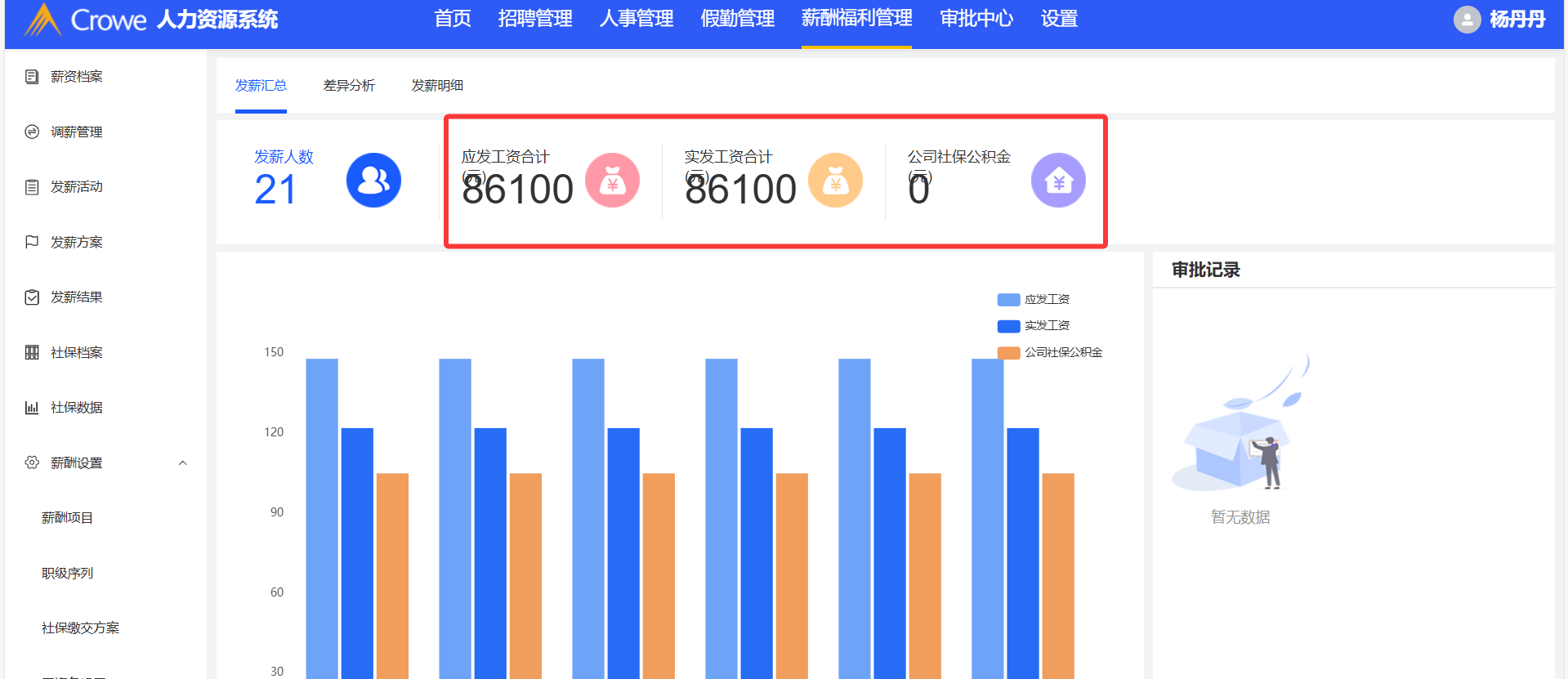1568x679 pixels.
Task: Click the 发薪方案 flag icon
Action: tap(32, 242)
